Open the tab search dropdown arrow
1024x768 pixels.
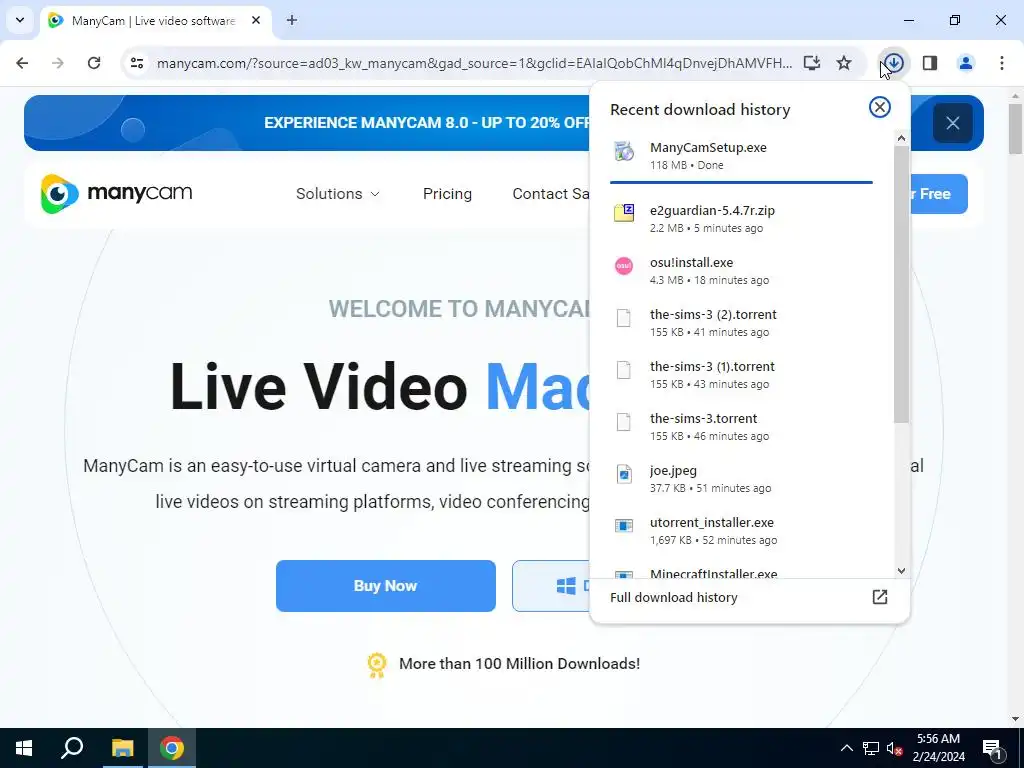[20, 20]
